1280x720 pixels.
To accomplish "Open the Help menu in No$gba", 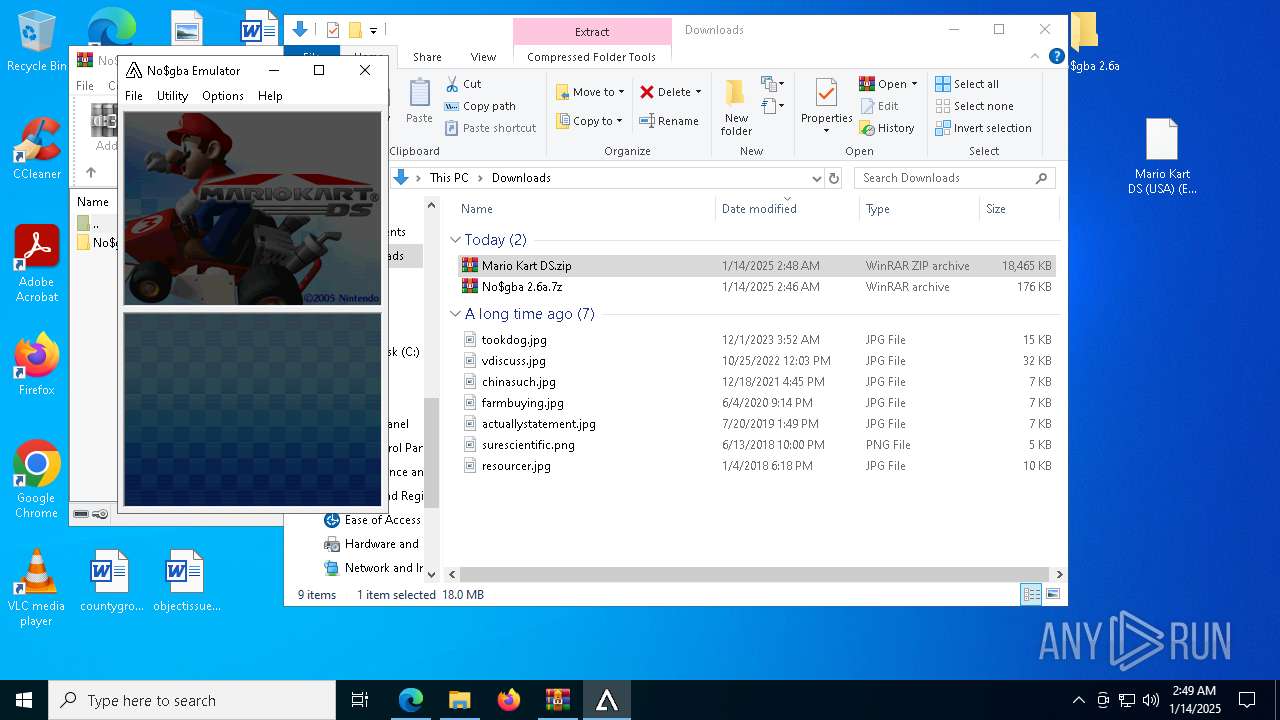I will tap(270, 96).
